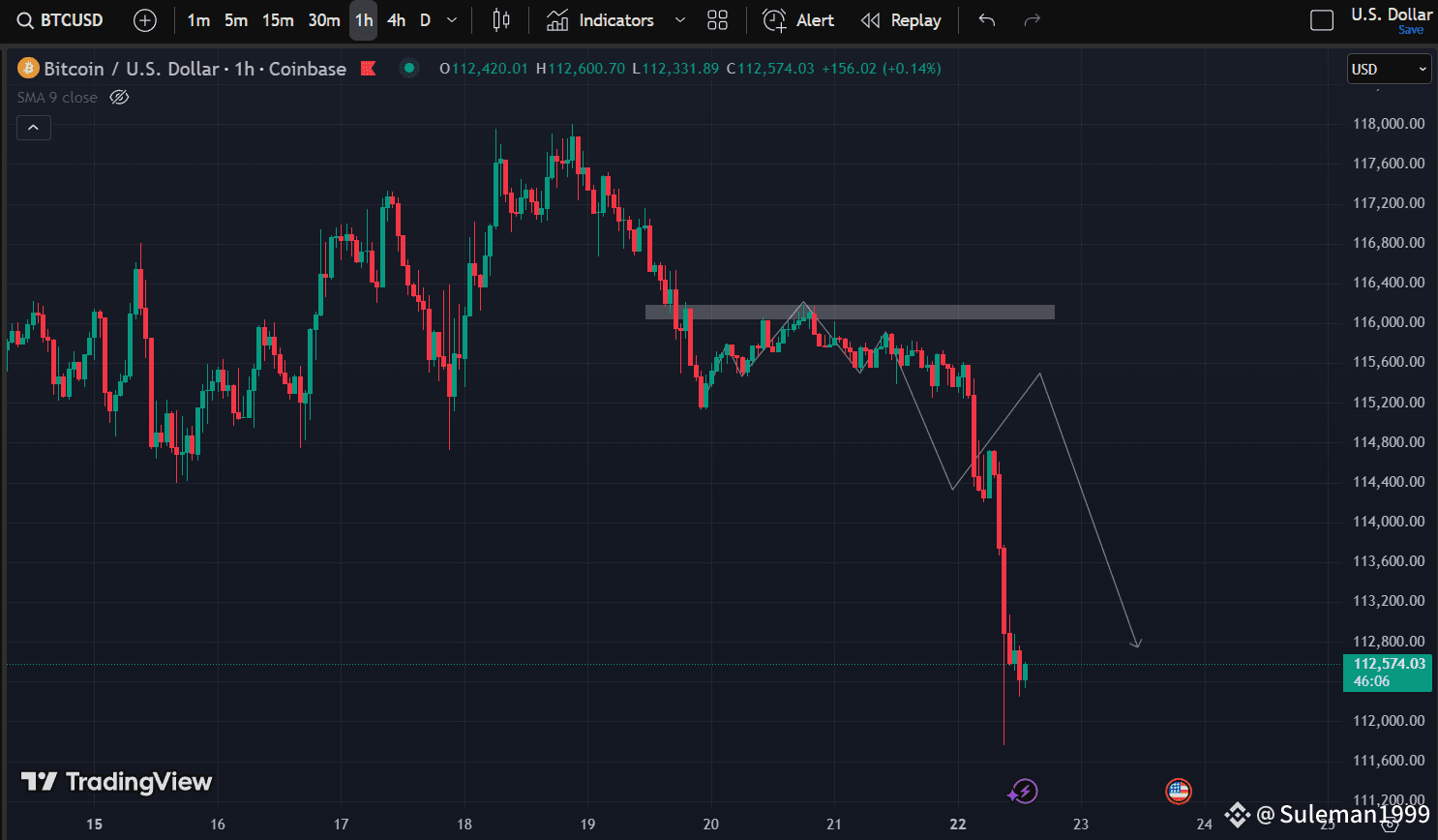Show the hidden SMA 9 indicator
The height and width of the screenshot is (840, 1438).
[x=119, y=98]
